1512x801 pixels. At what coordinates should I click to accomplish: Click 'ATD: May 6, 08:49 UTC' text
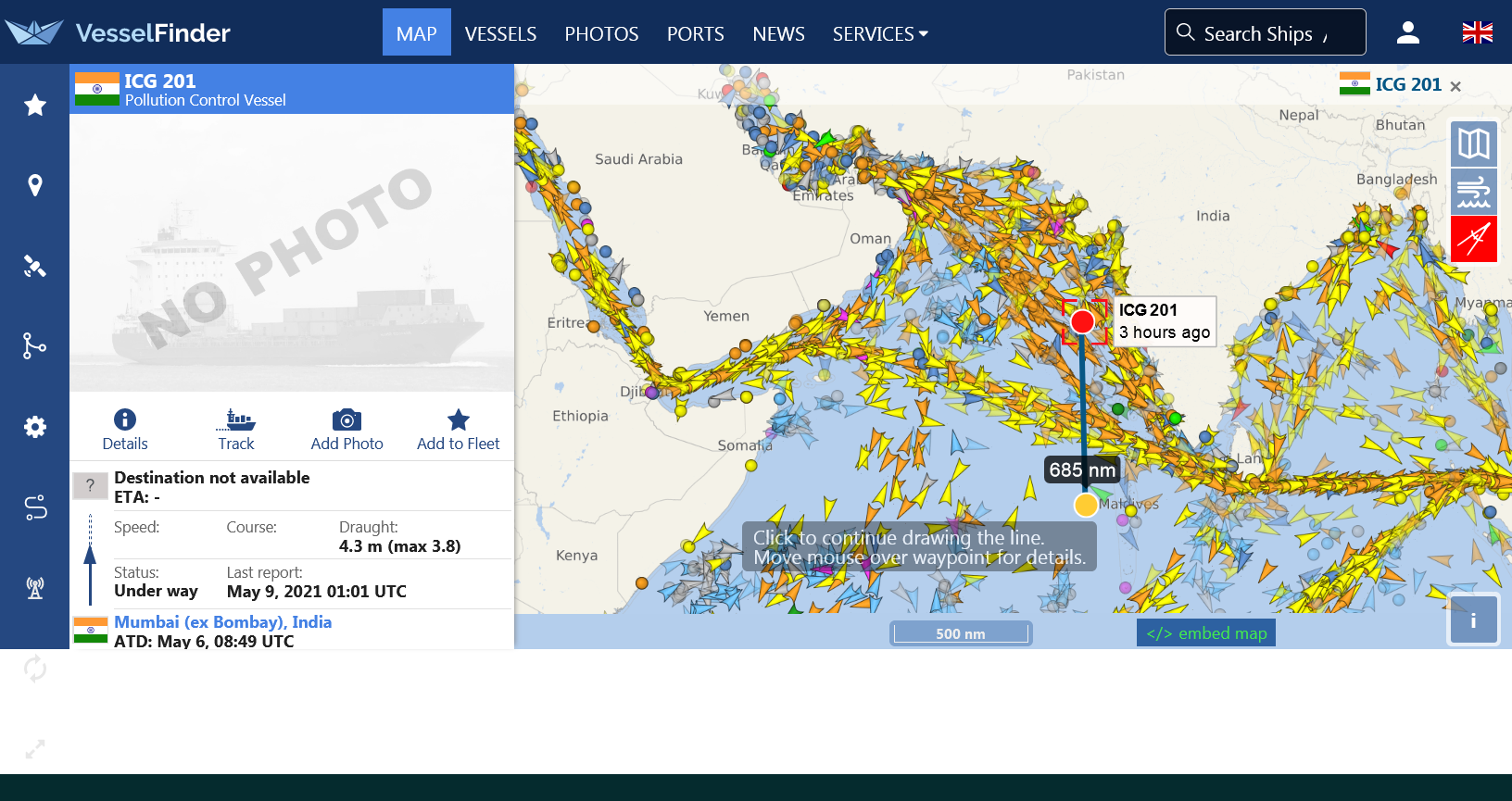coord(204,641)
